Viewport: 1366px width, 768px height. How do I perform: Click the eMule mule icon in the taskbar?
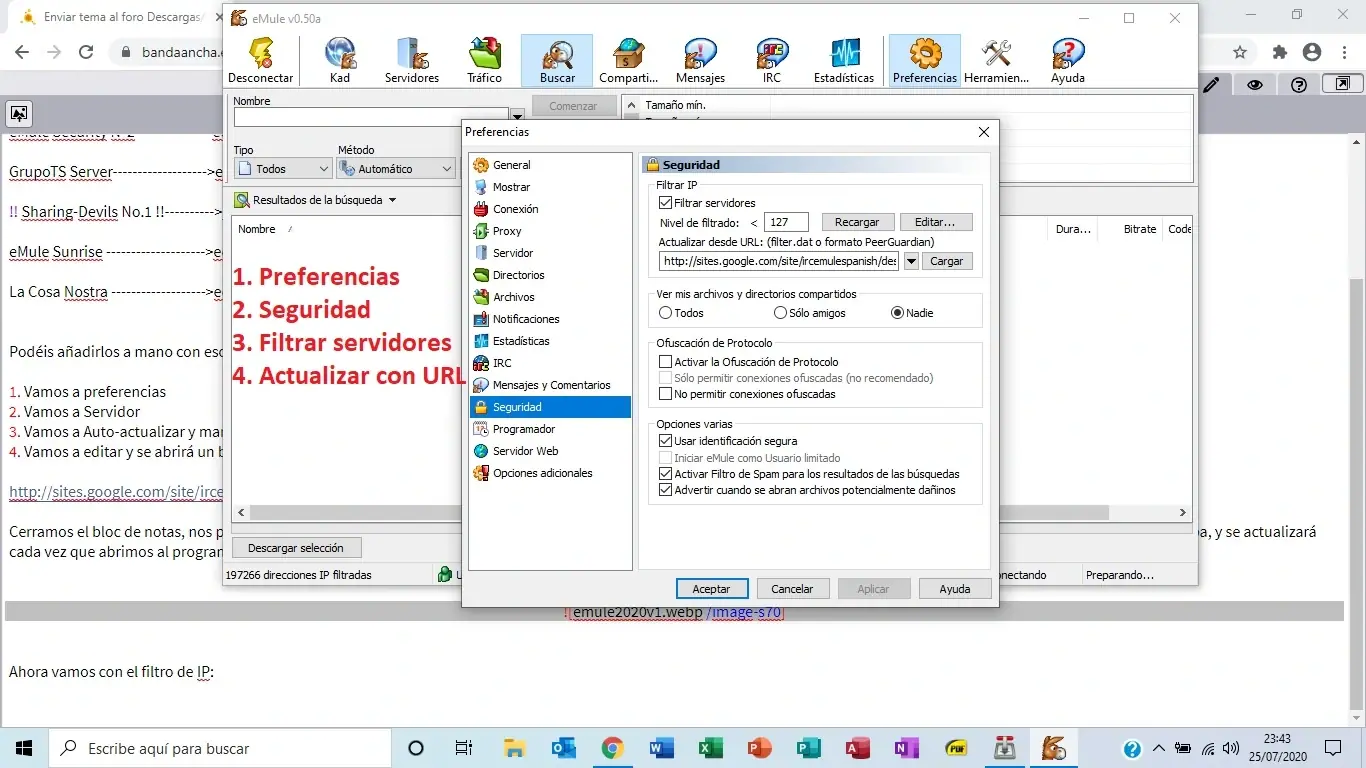1053,748
